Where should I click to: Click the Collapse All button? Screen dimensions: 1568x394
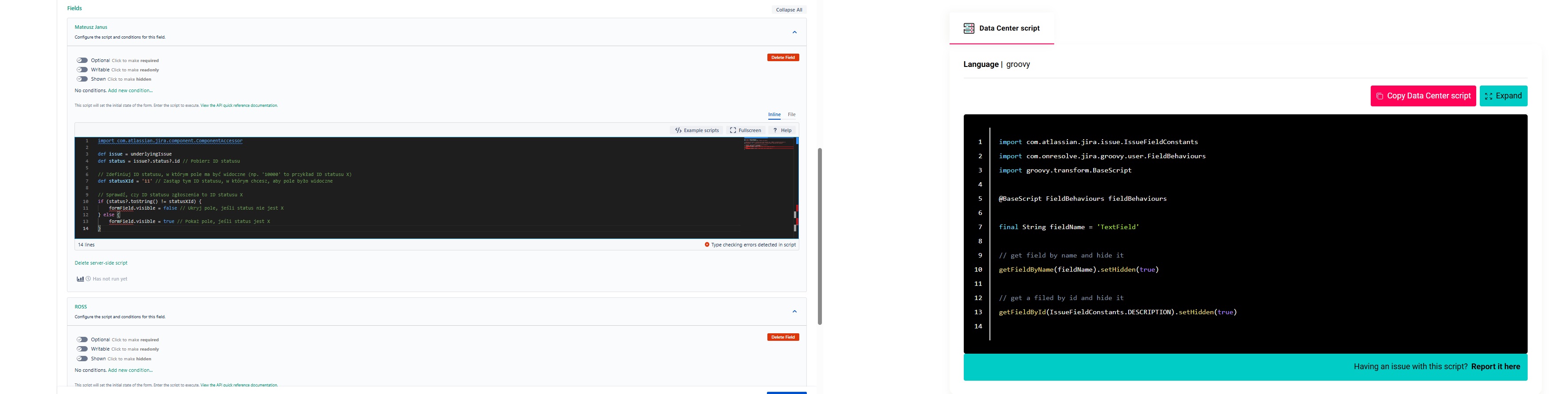pos(789,10)
